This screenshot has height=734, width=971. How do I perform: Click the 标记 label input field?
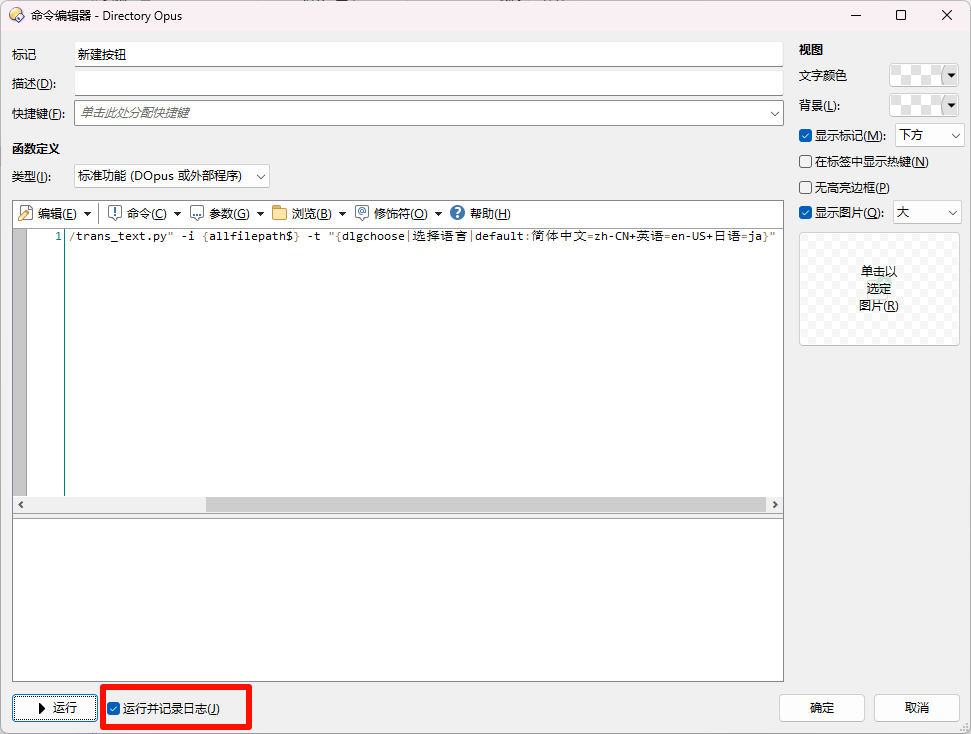(429, 55)
